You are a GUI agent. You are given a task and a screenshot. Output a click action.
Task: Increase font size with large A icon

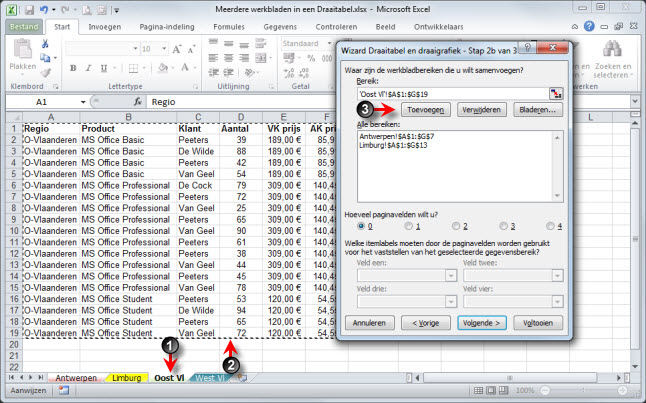177,49
